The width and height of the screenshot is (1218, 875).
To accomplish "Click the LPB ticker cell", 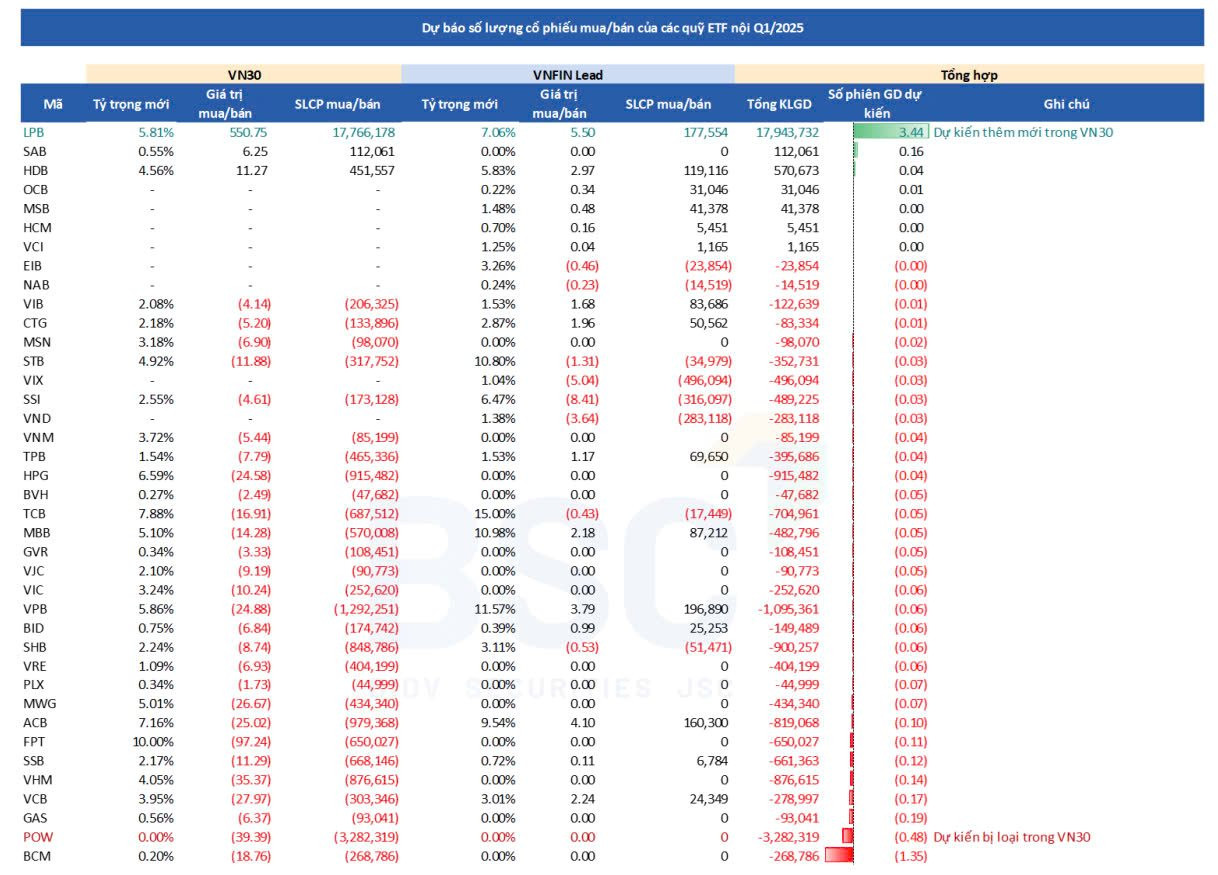I will pos(33,132).
